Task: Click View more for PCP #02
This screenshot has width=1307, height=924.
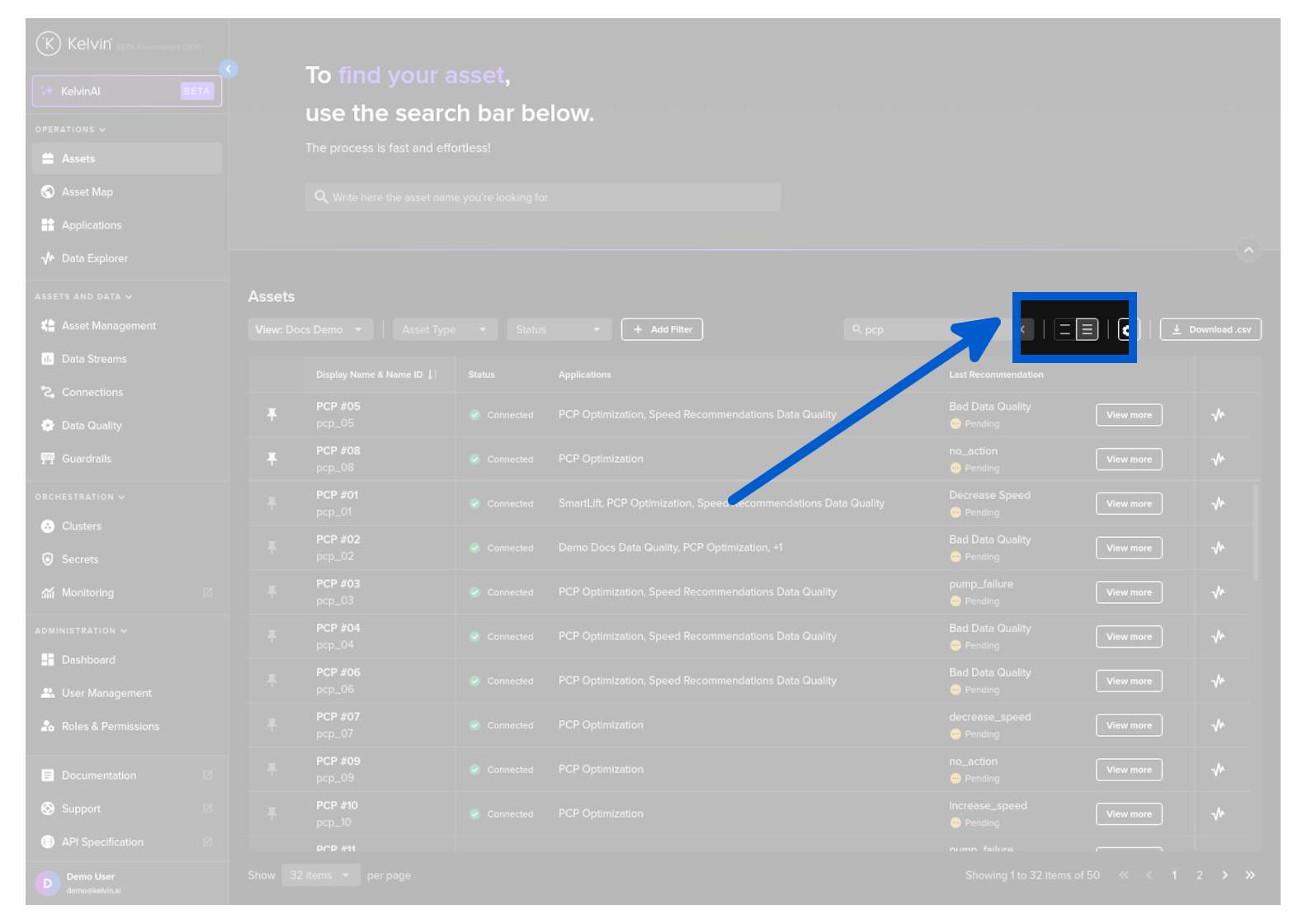Action: tap(1129, 548)
